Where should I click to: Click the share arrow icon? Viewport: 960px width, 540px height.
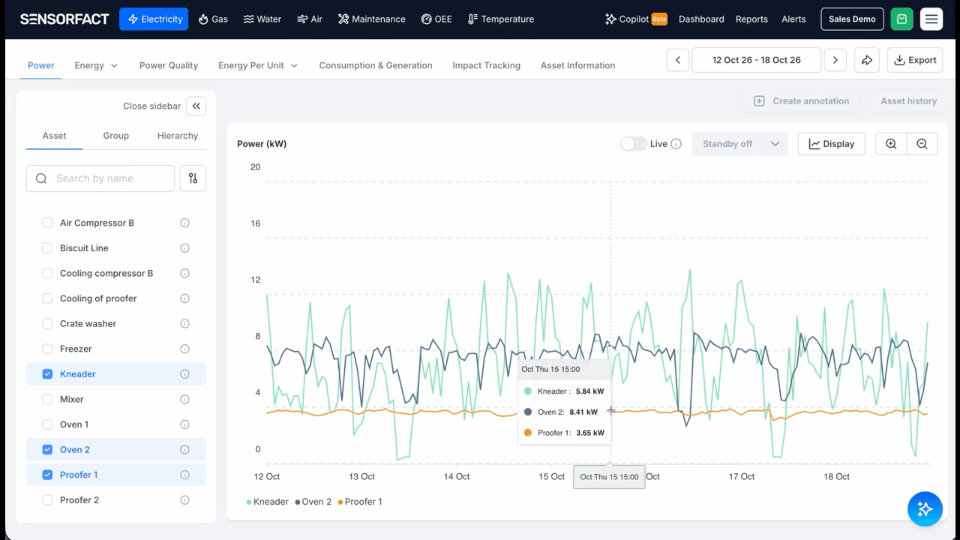click(x=867, y=60)
